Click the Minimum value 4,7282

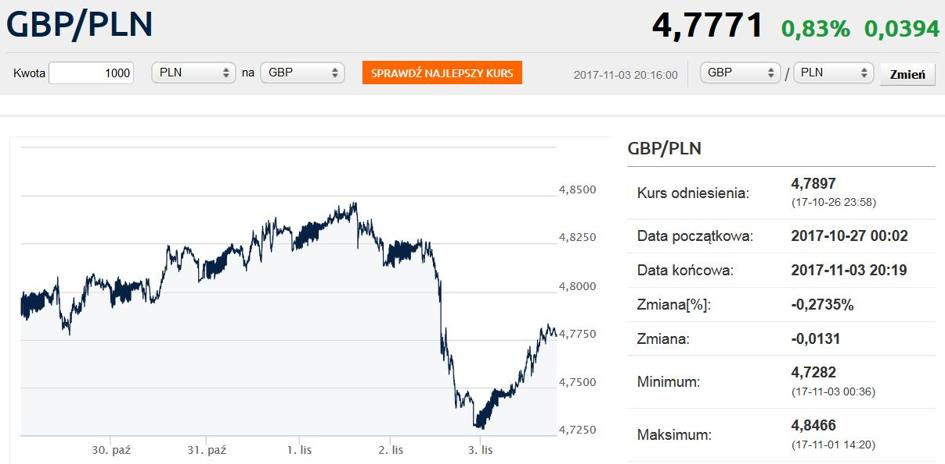point(812,372)
